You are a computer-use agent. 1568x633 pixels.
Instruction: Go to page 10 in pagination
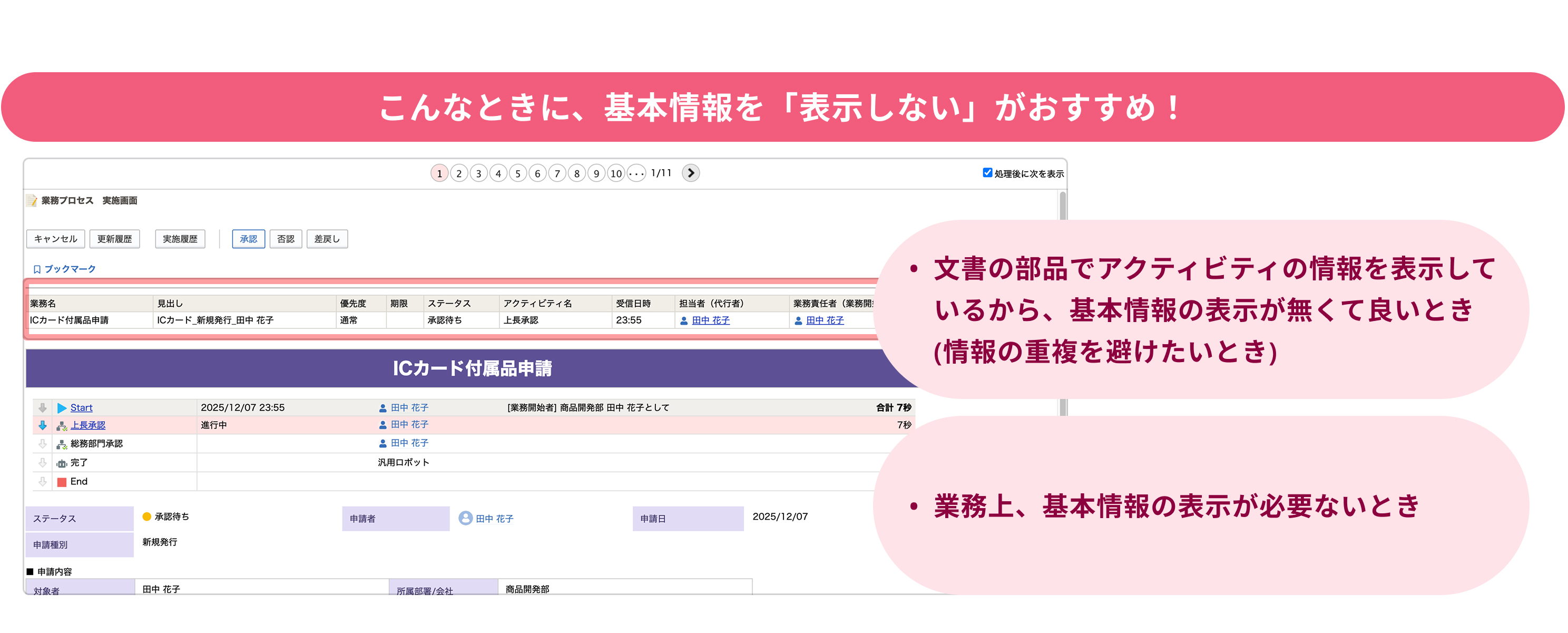tap(616, 173)
